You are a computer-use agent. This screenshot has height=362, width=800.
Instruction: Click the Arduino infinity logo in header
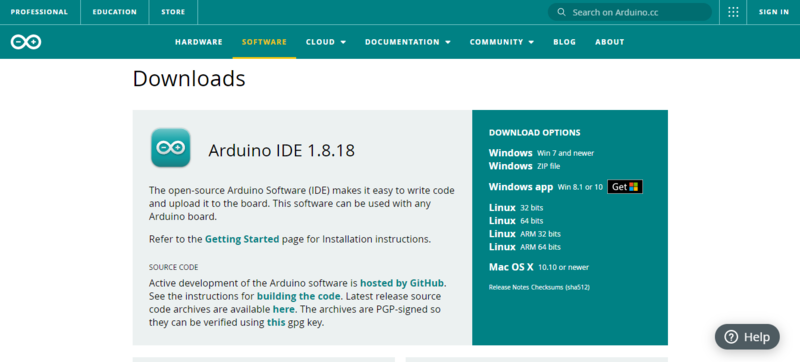tap(26, 42)
